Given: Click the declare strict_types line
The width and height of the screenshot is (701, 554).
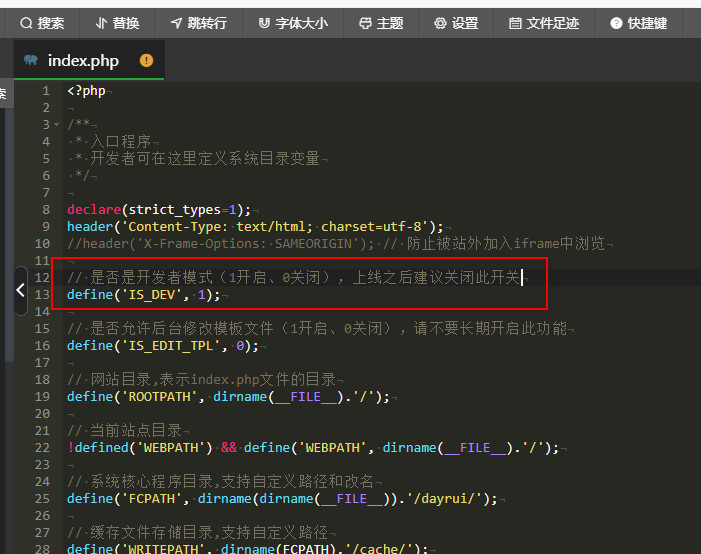Looking at the screenshot, I should 160,210.
